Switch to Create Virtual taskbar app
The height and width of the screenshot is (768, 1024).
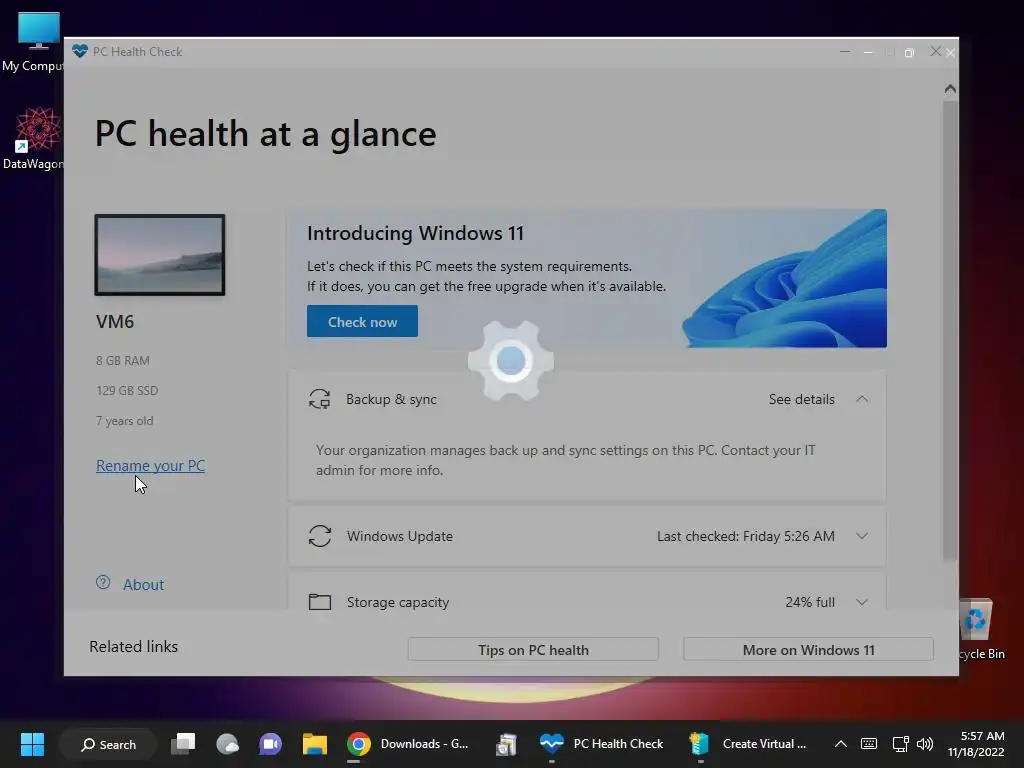tap(748, 744)
